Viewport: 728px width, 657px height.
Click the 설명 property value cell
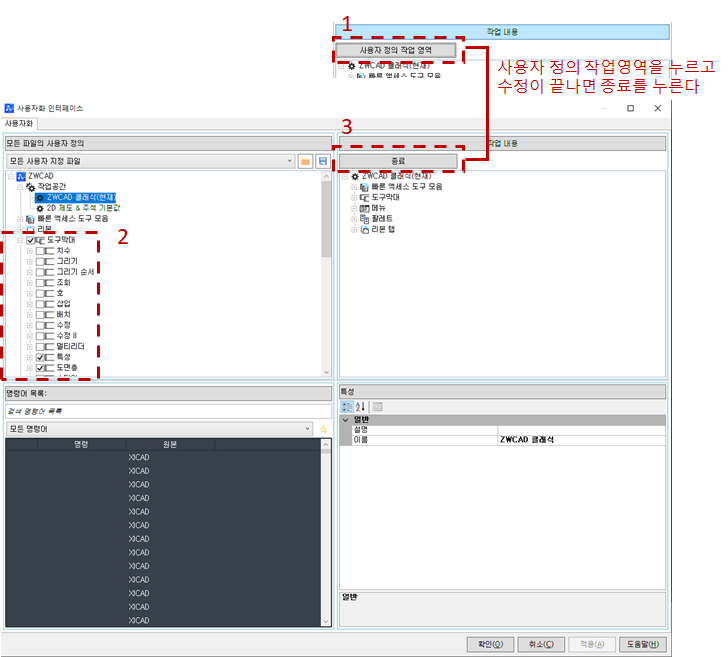pyautogui.click(x=581, y=430)
